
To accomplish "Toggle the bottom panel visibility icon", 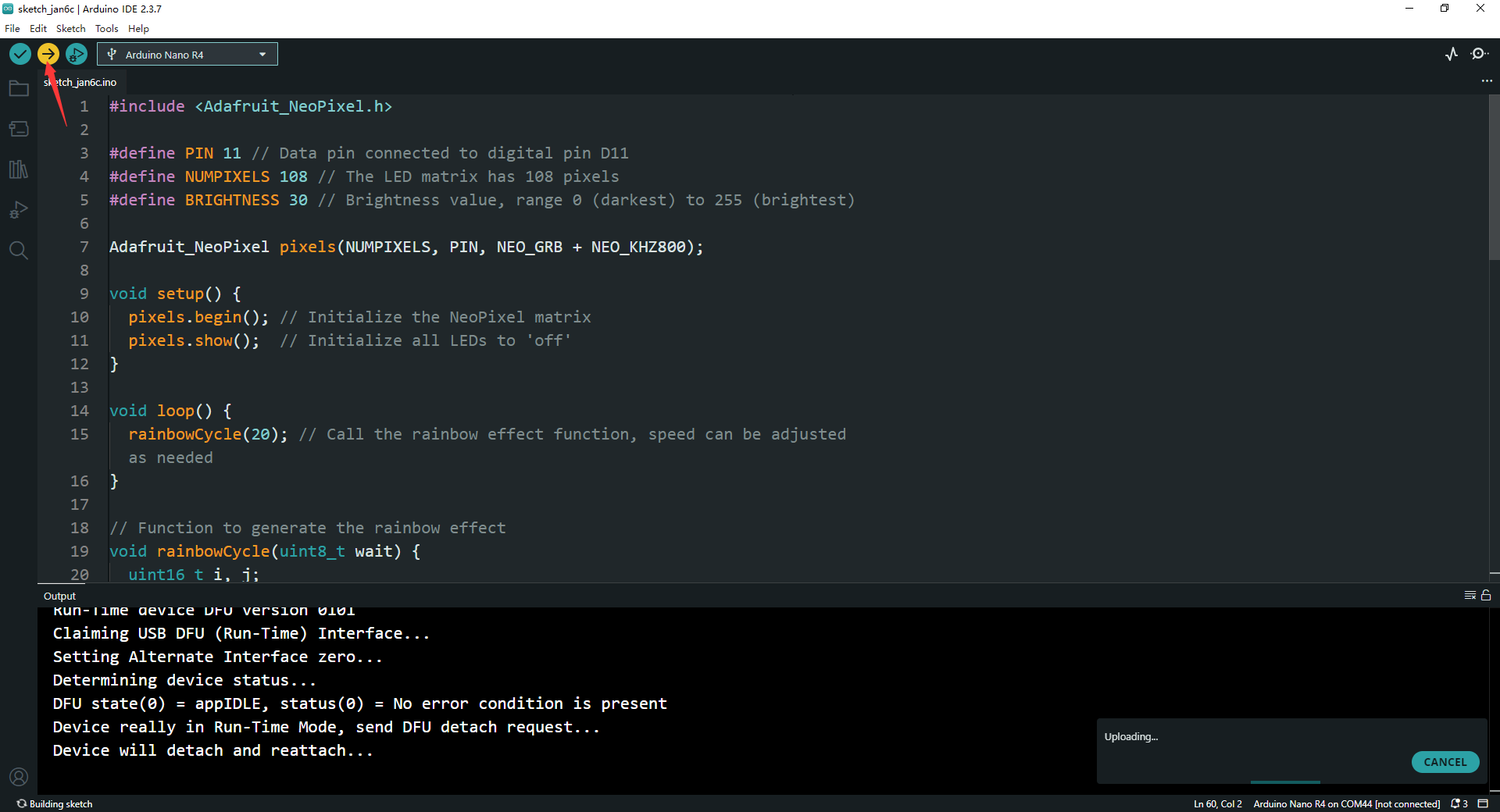I will click(x=1483, y=803).
